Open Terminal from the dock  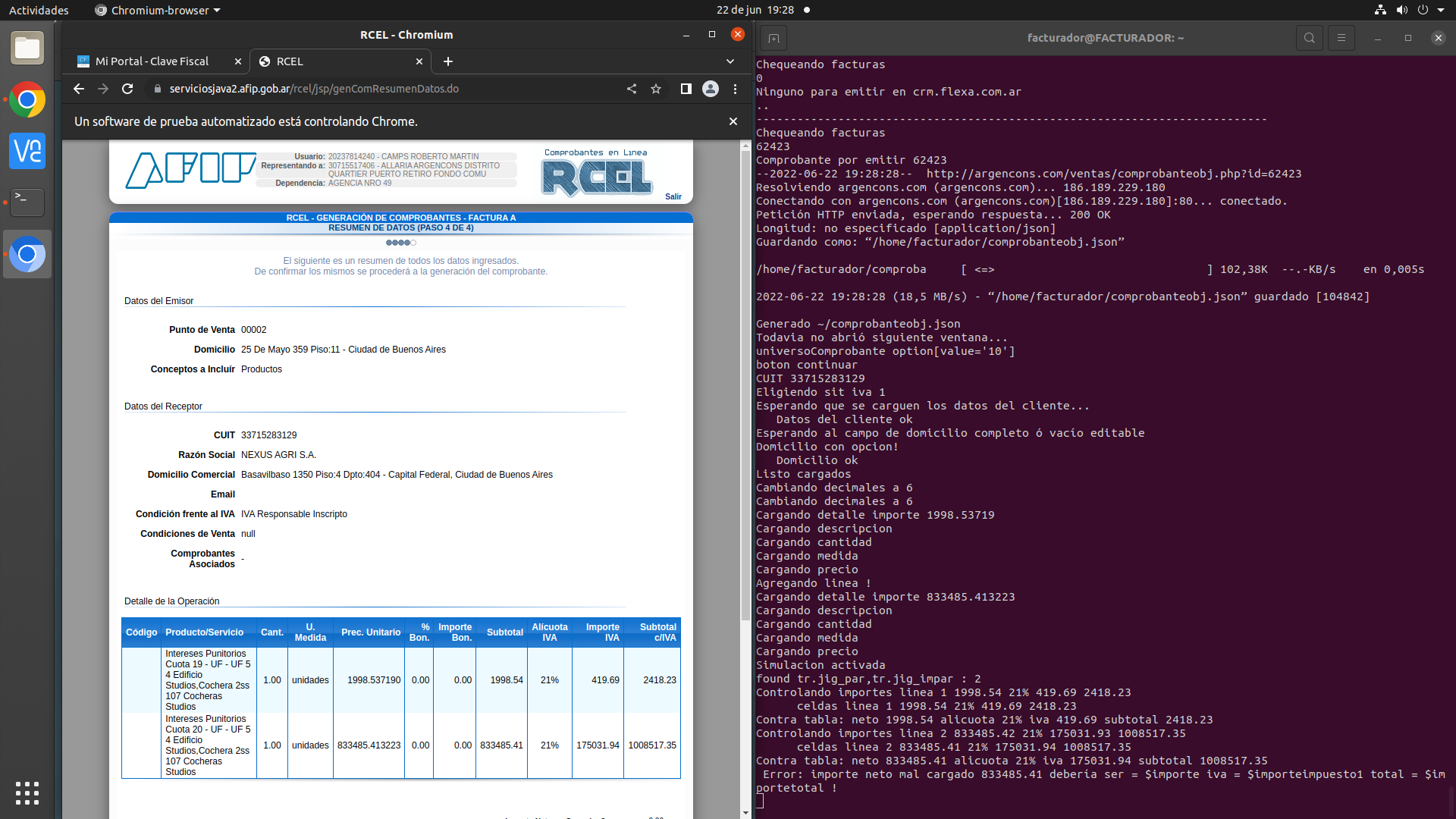[x=27, y=202]
